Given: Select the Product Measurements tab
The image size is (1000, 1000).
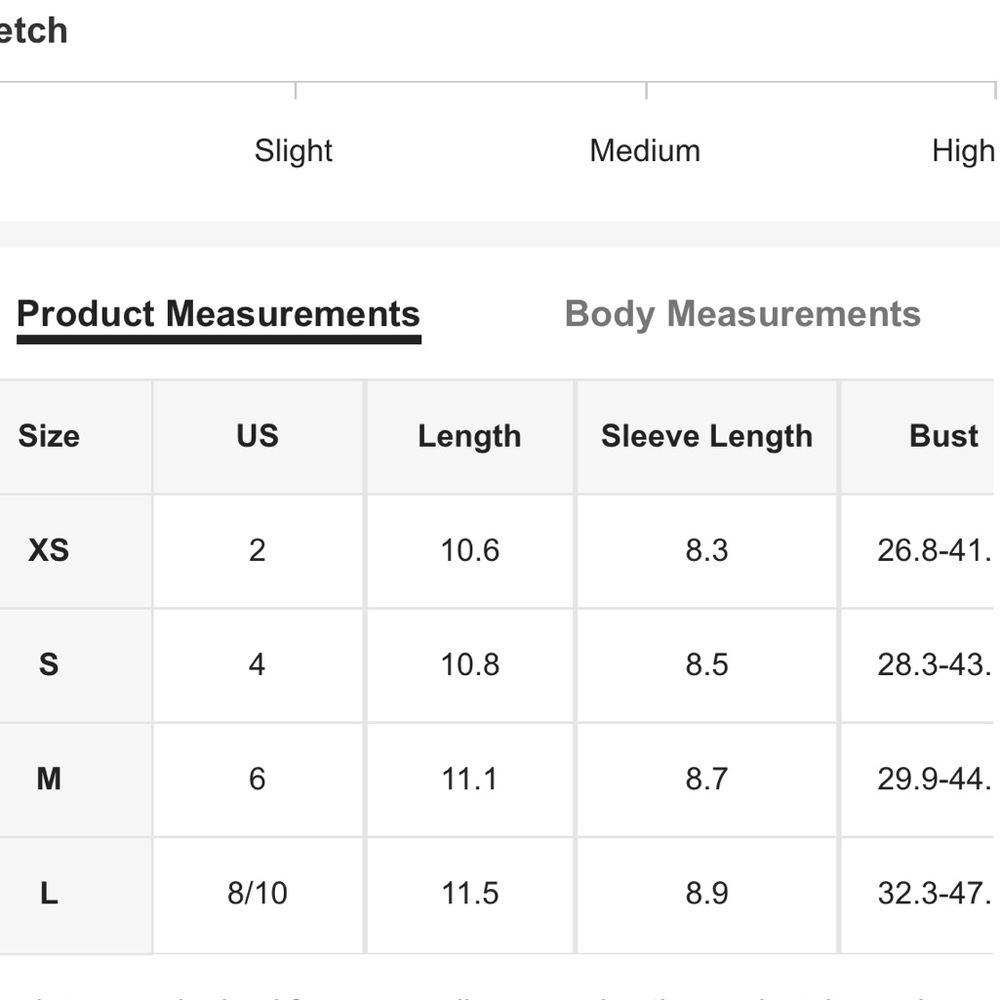Looking at the screenshot, I should [218, 314].
